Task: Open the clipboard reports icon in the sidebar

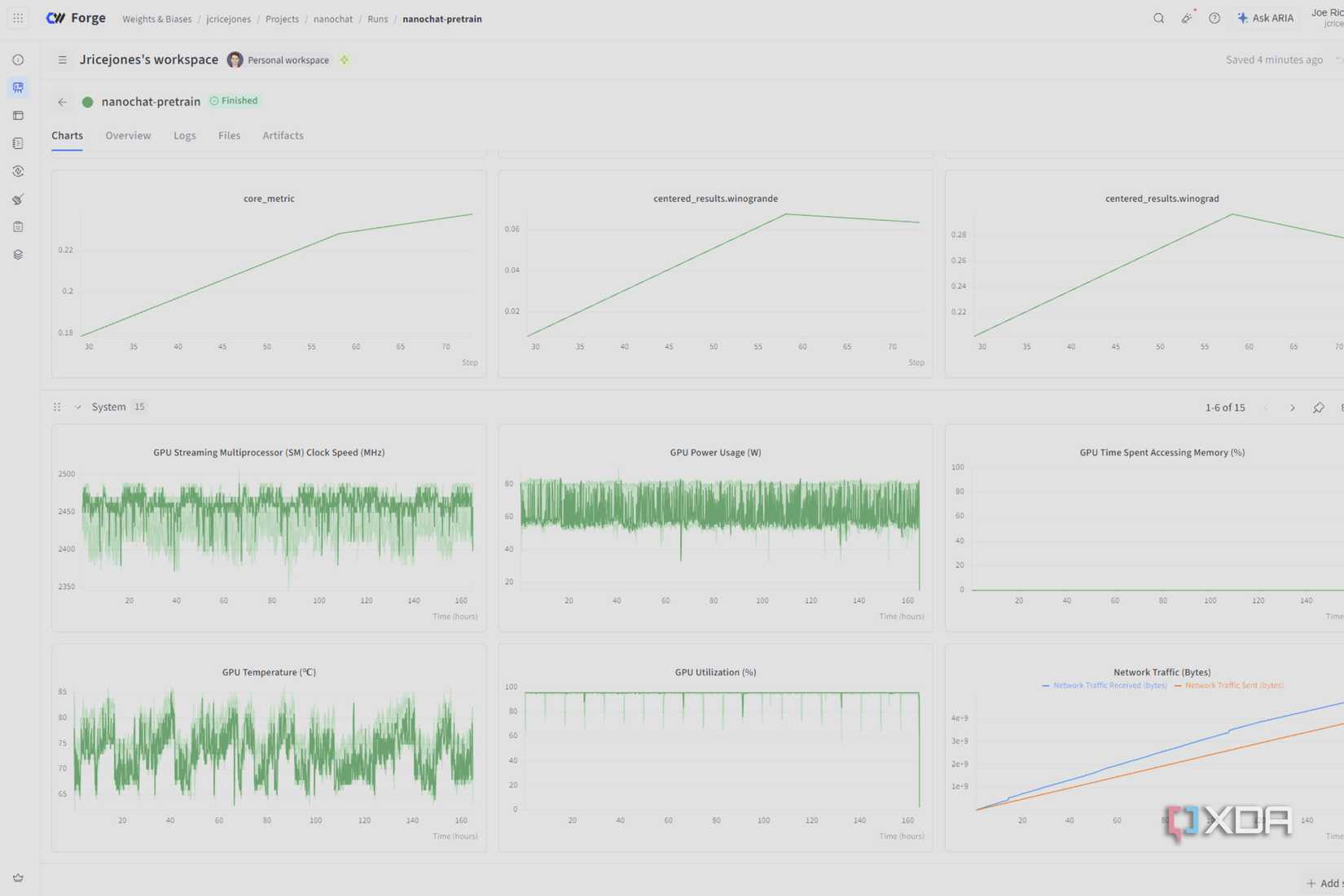Action: [18, 226]
